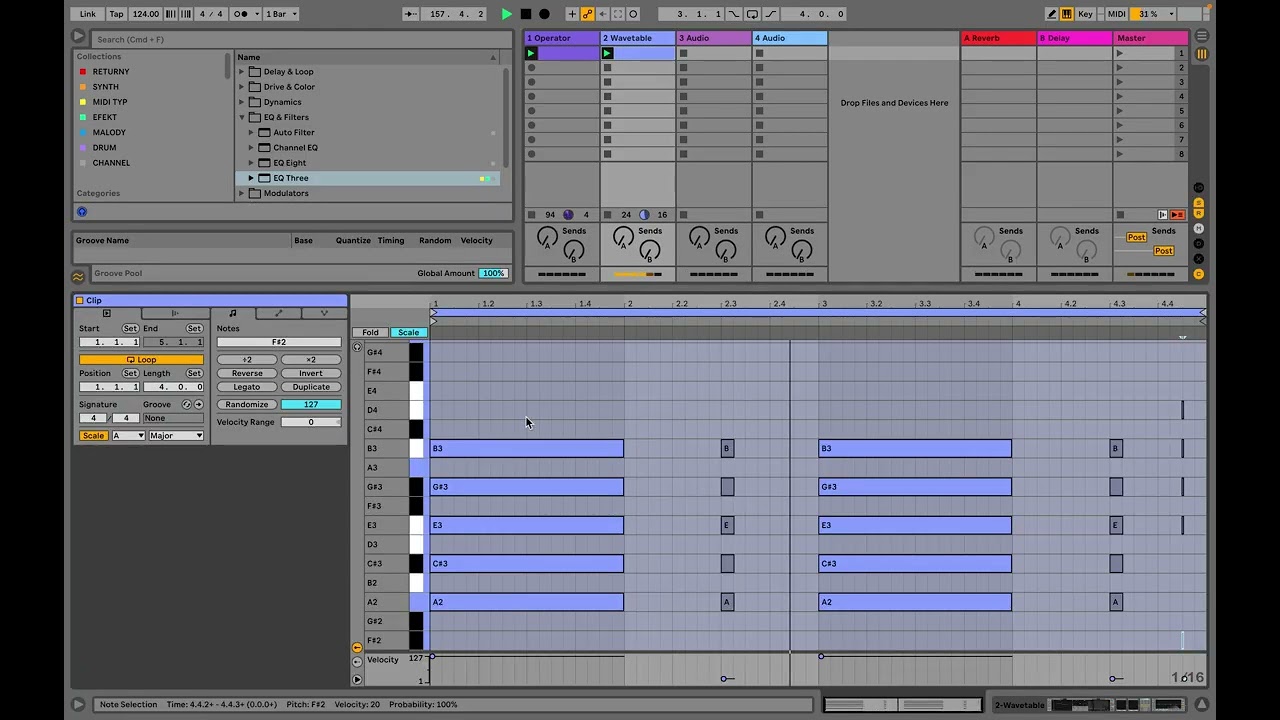Select the A Reverb return track
The image size is (1280, 720).
[x=998, y=38]
